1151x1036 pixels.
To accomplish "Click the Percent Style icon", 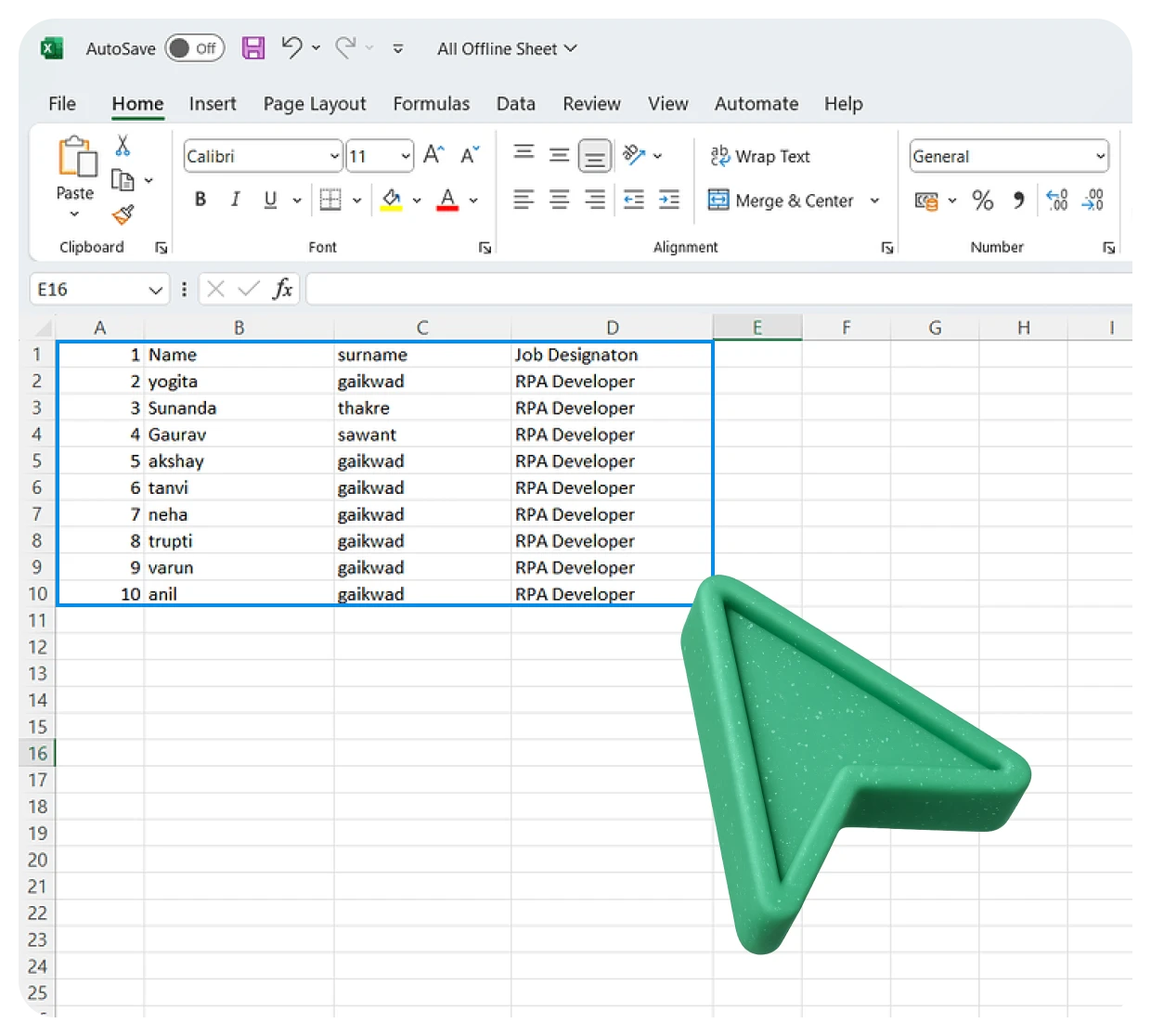I will click(x=982, y=201).
